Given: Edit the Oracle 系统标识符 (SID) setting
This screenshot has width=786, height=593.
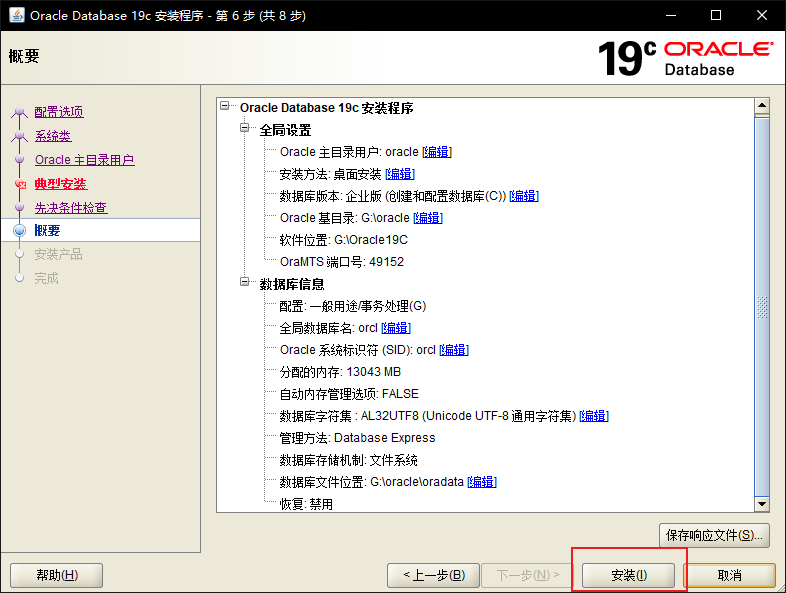Looking at the screenshot, I should tap(454, 350).
